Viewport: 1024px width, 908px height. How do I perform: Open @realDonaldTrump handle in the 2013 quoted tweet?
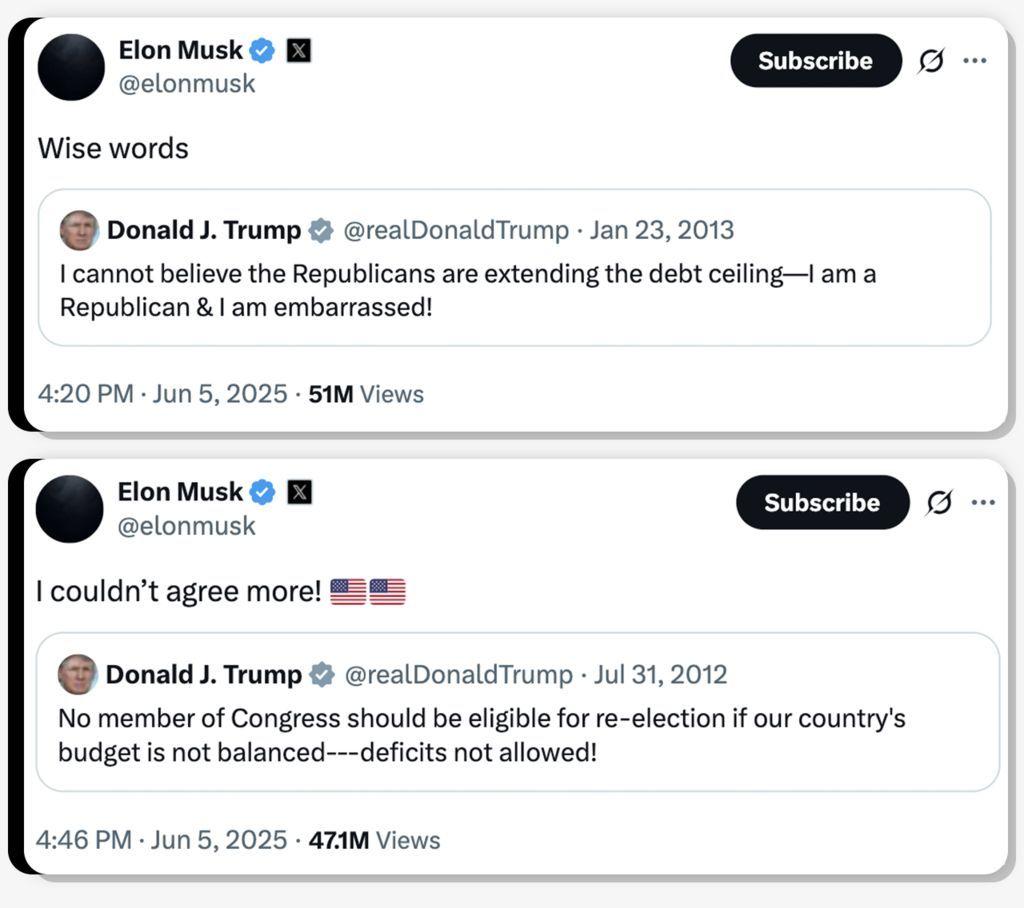(453, 230)
